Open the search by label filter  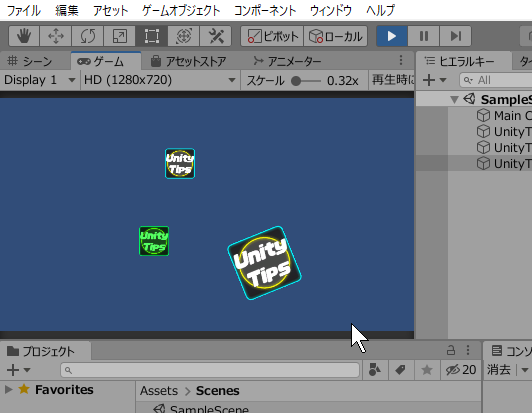[x=401, y=370]
